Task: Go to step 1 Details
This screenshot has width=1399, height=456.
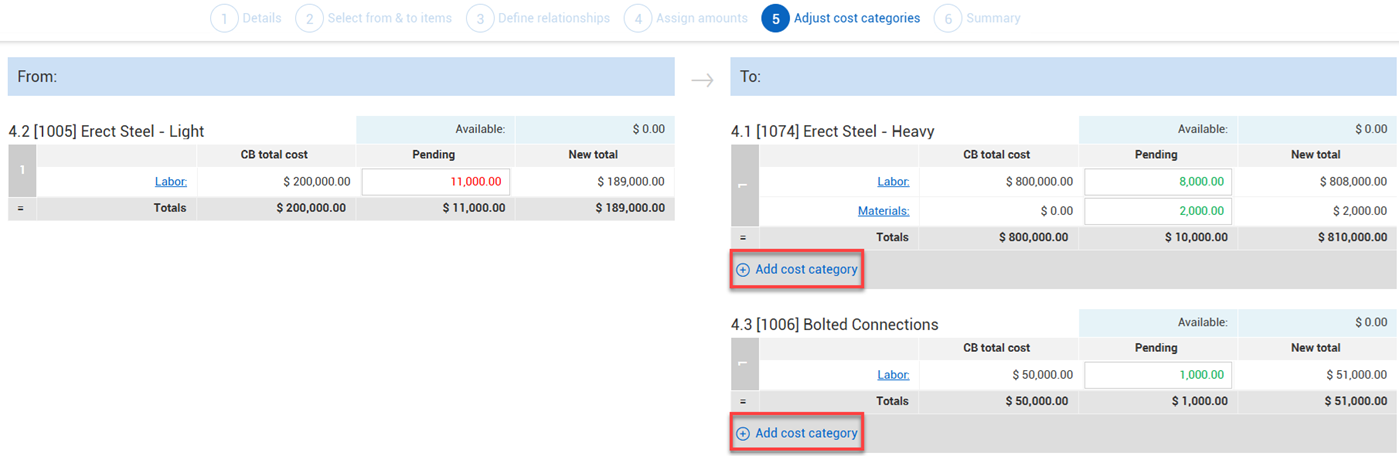Action: (x=246, y=18)
